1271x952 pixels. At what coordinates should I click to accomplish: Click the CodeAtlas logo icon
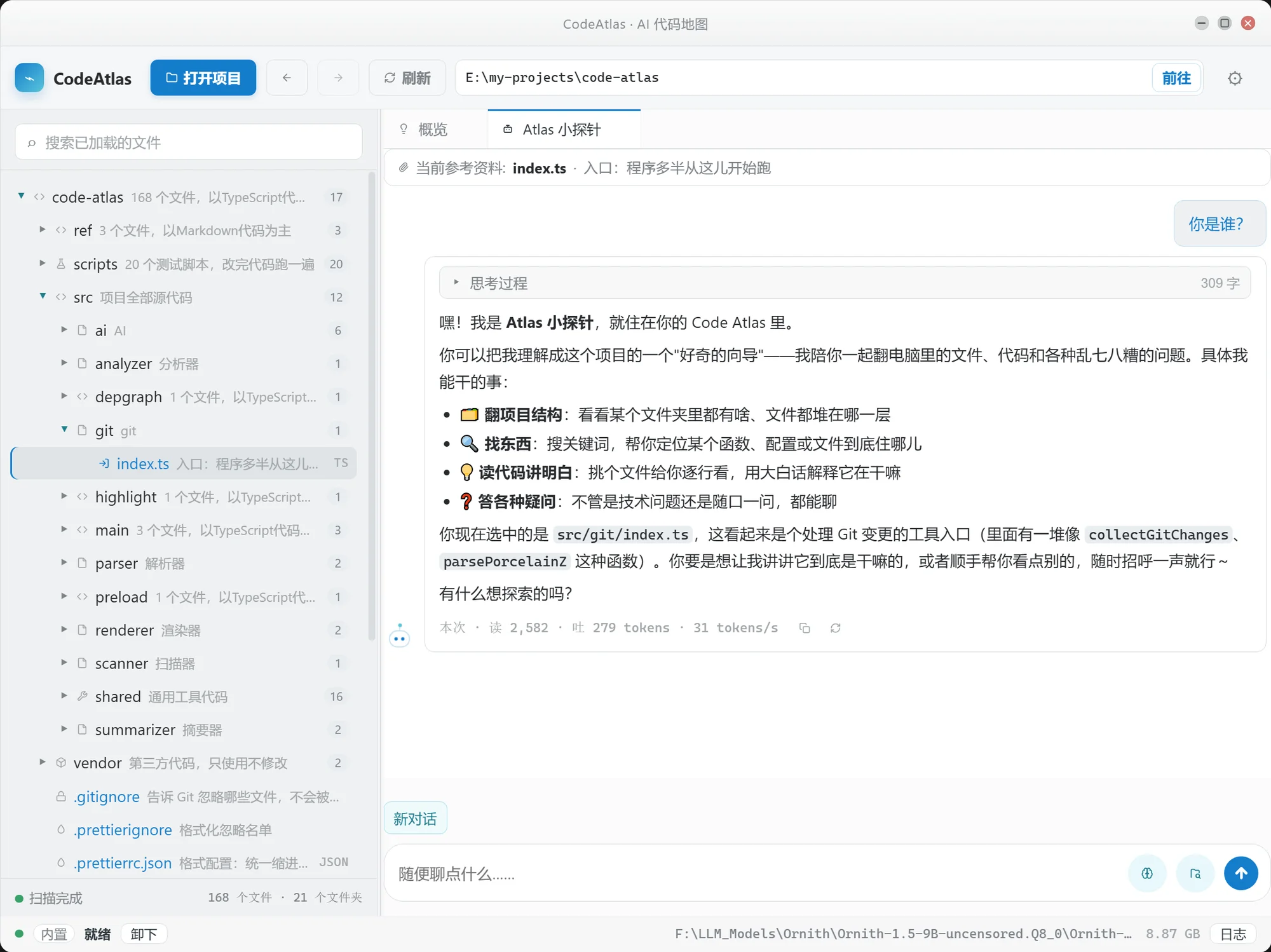coord(29,78)
